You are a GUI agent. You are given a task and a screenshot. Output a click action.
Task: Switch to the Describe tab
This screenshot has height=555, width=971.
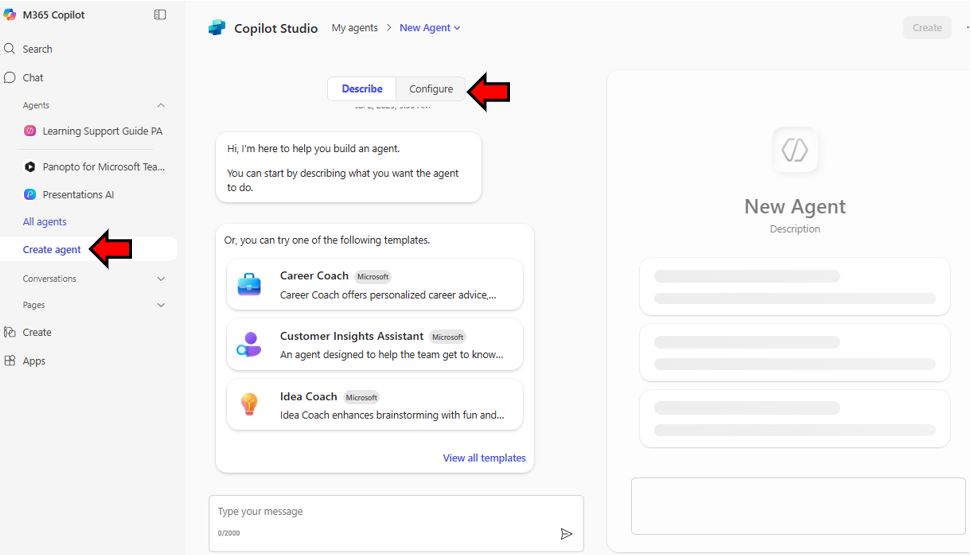[x=362, y=89]
